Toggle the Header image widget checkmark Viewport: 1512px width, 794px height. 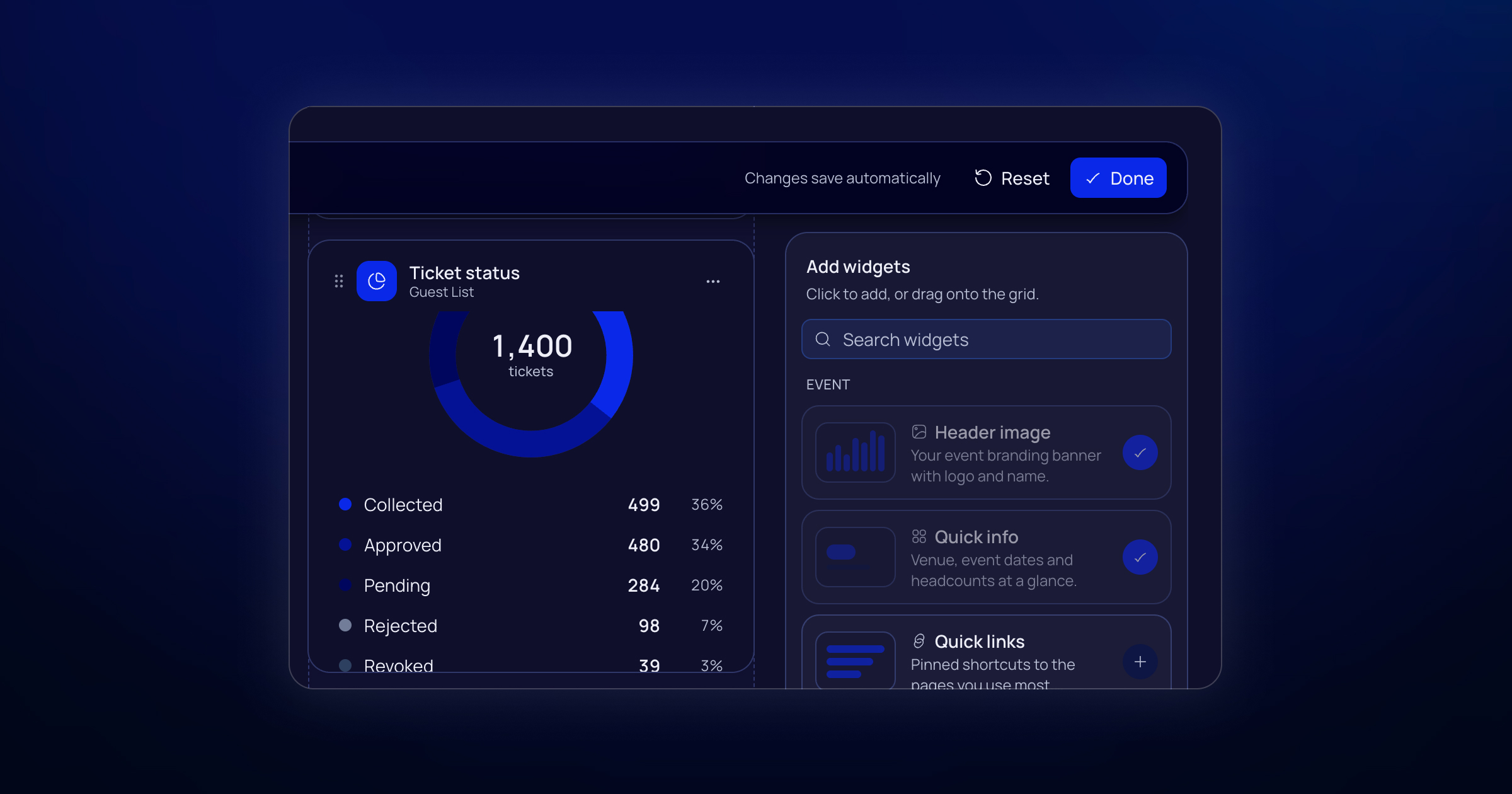1140,452
